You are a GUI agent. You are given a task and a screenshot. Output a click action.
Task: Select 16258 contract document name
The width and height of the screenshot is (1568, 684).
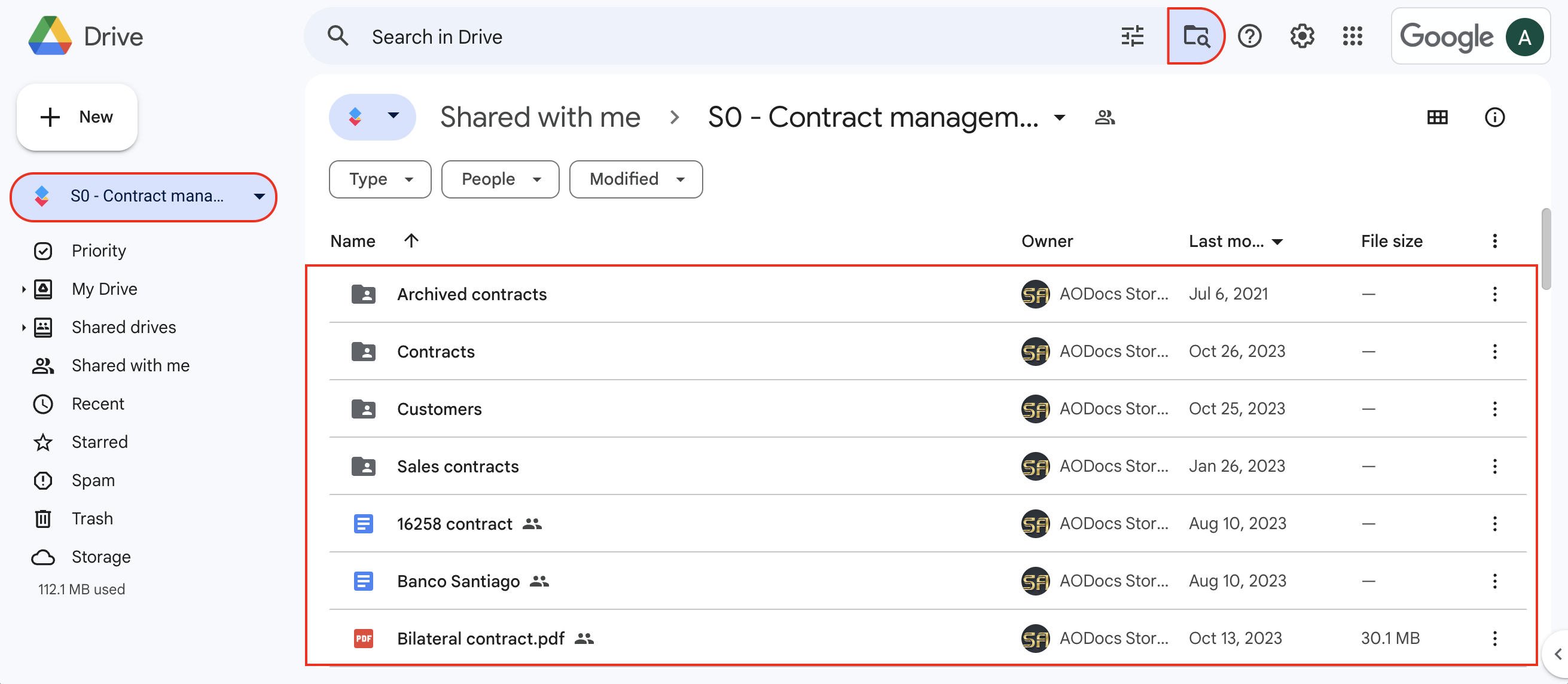coord(454,524)
